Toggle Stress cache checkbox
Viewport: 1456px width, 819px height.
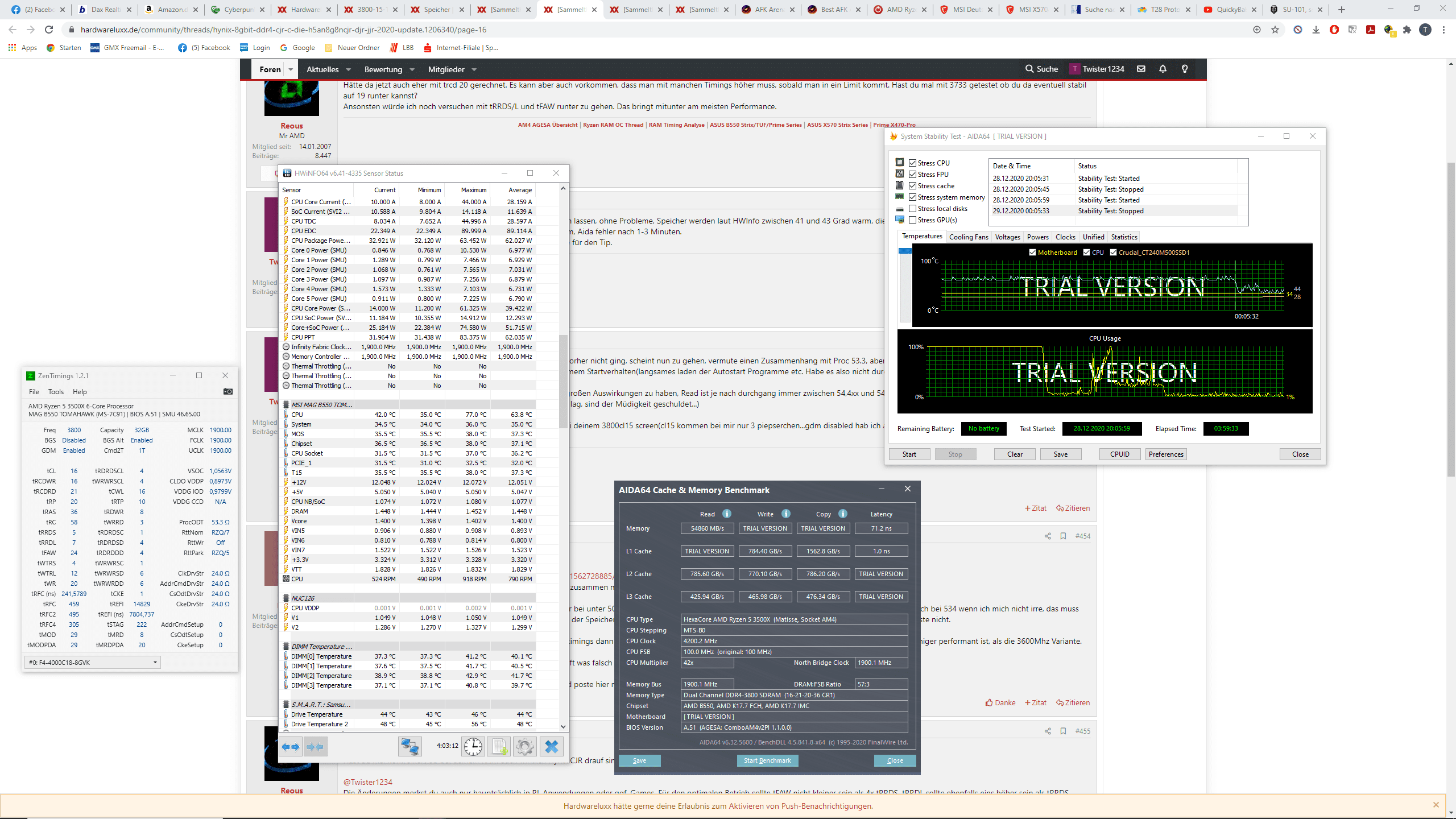pyautogui.click(x=913, y=185)
